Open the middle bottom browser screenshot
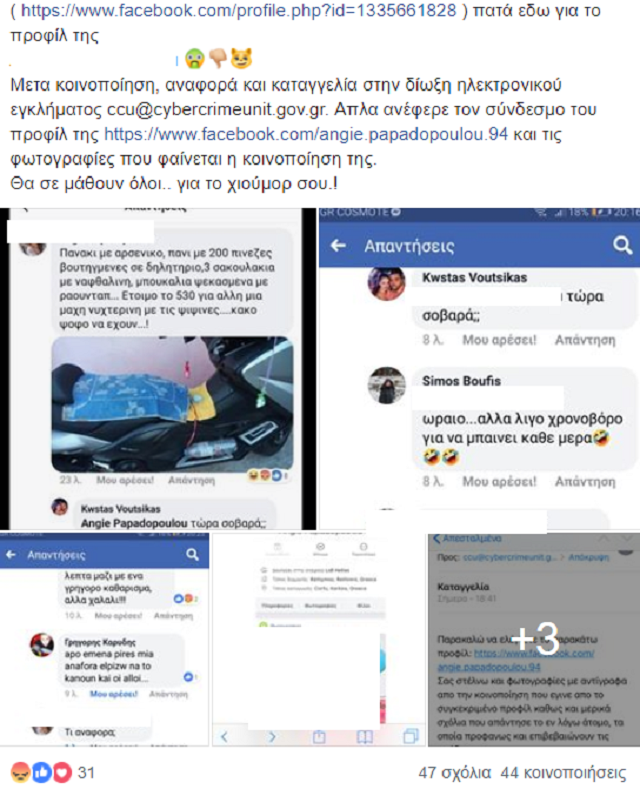Screen dimensions: 640x796 coord(318,640)
